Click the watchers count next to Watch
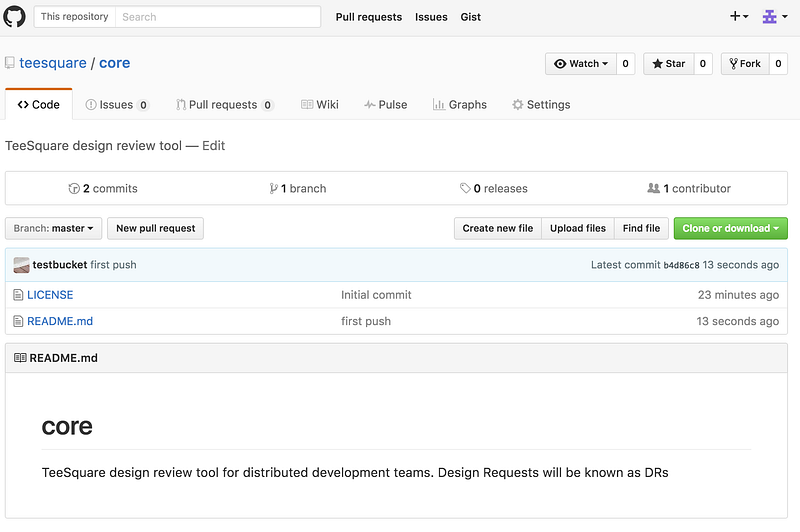 626,64
